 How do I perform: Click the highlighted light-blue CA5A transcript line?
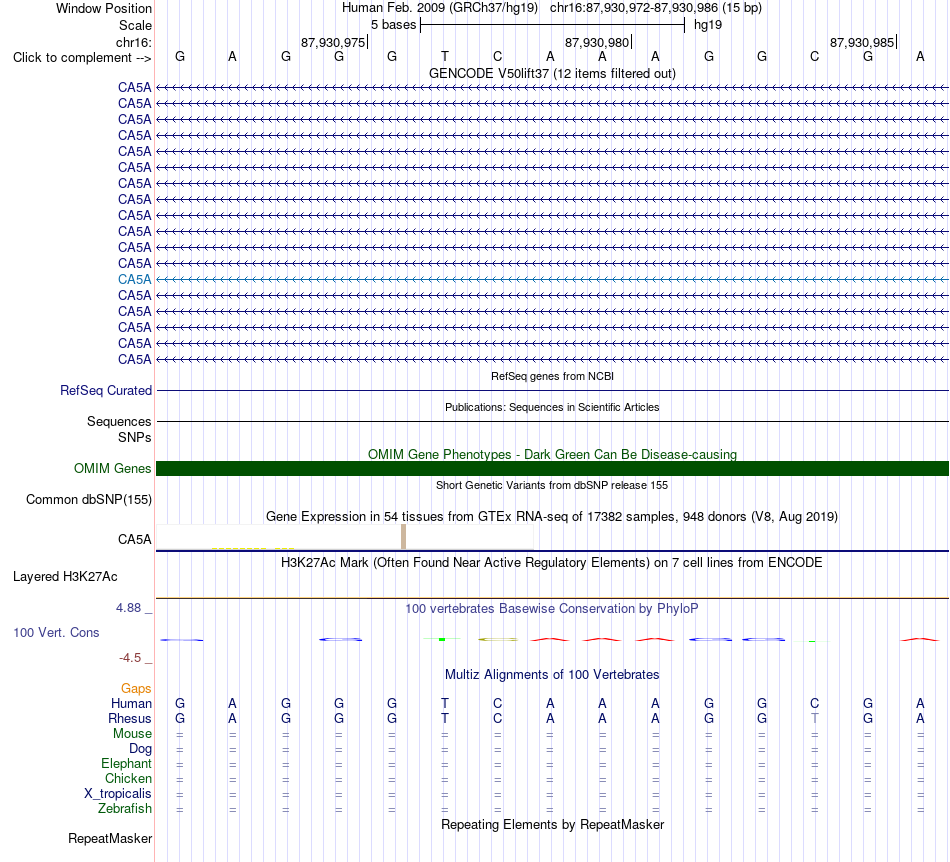click(553, 279)
